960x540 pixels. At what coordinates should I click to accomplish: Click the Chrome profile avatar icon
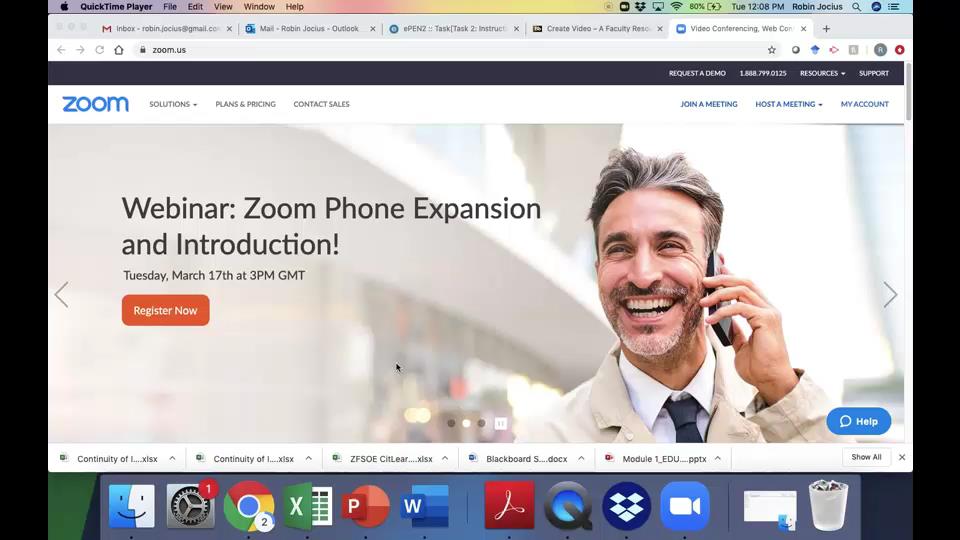(x=880, y=50)
